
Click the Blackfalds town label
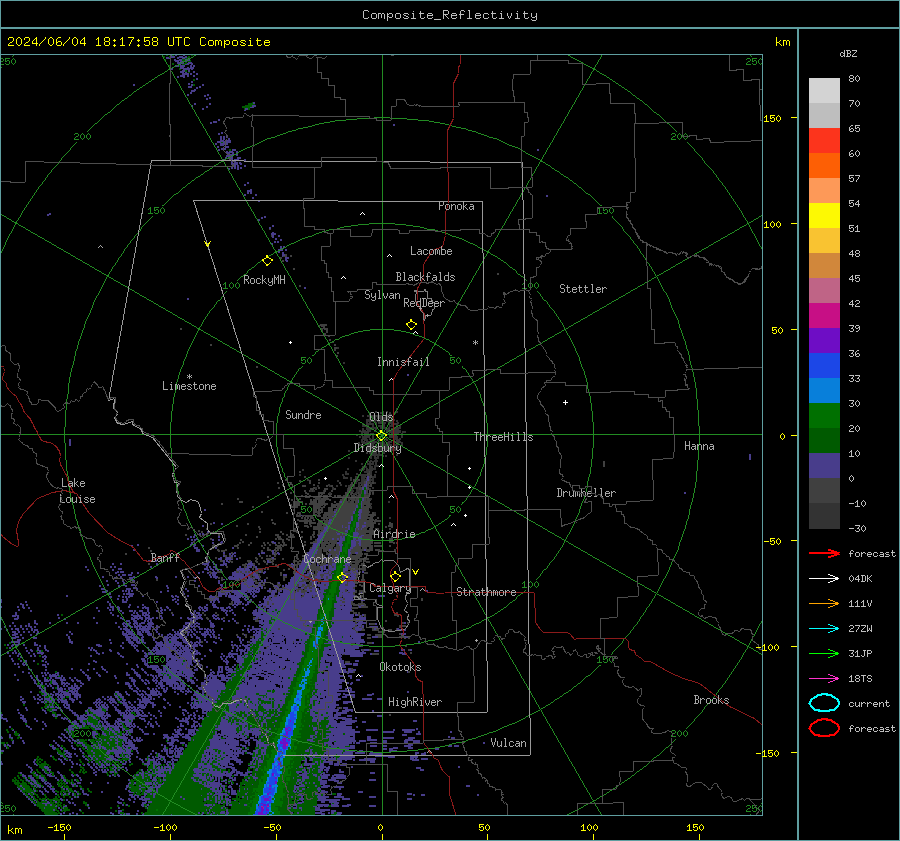(425, 277)
